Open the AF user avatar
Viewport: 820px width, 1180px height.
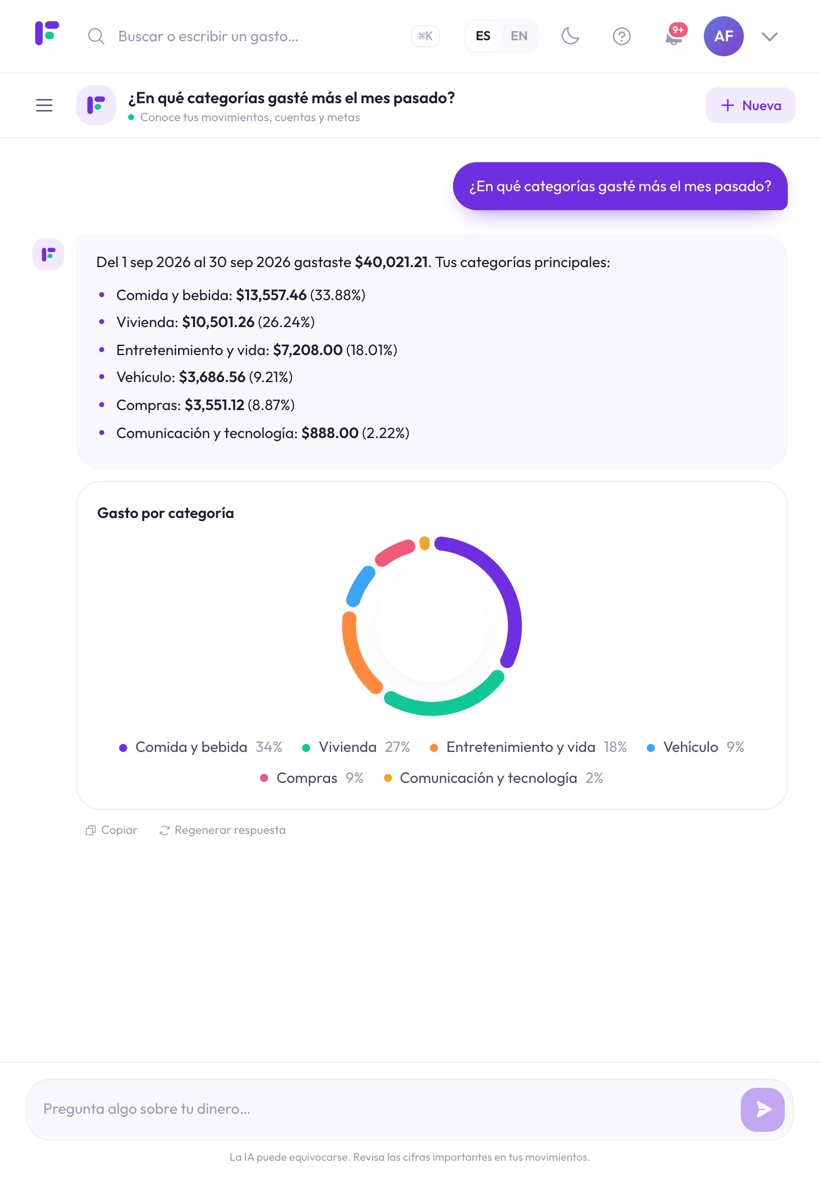[724, 36]
